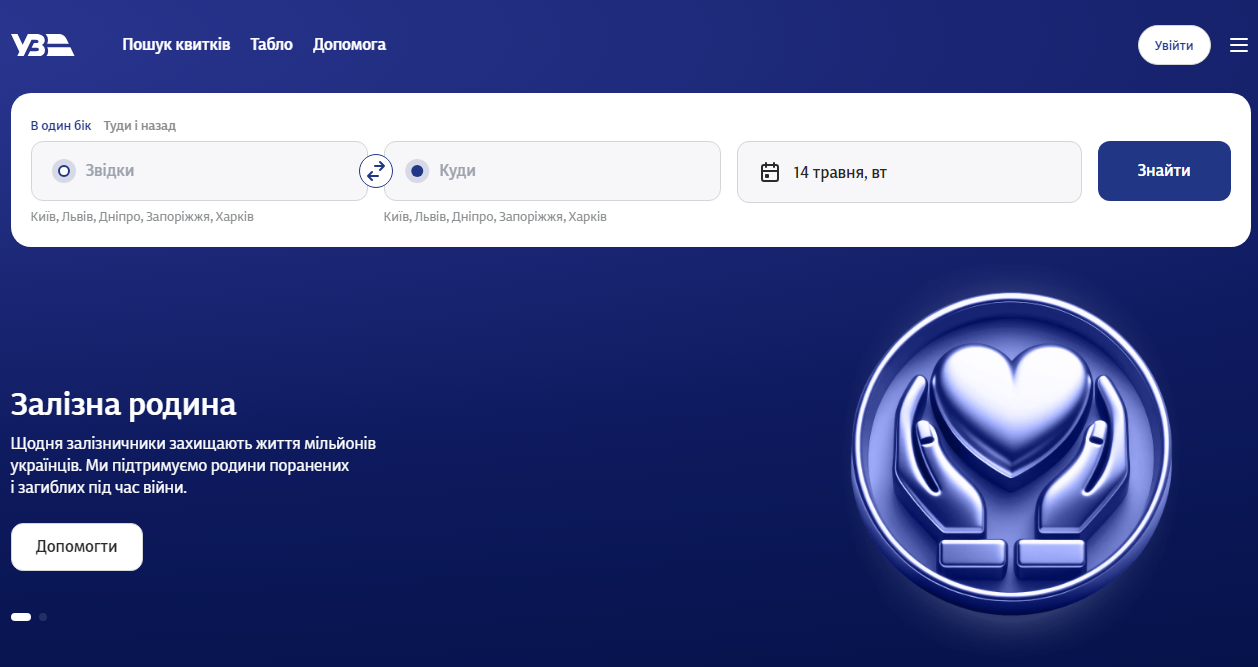
Task: Switch to the second carousel slide dot
Action: pos(43,617)
